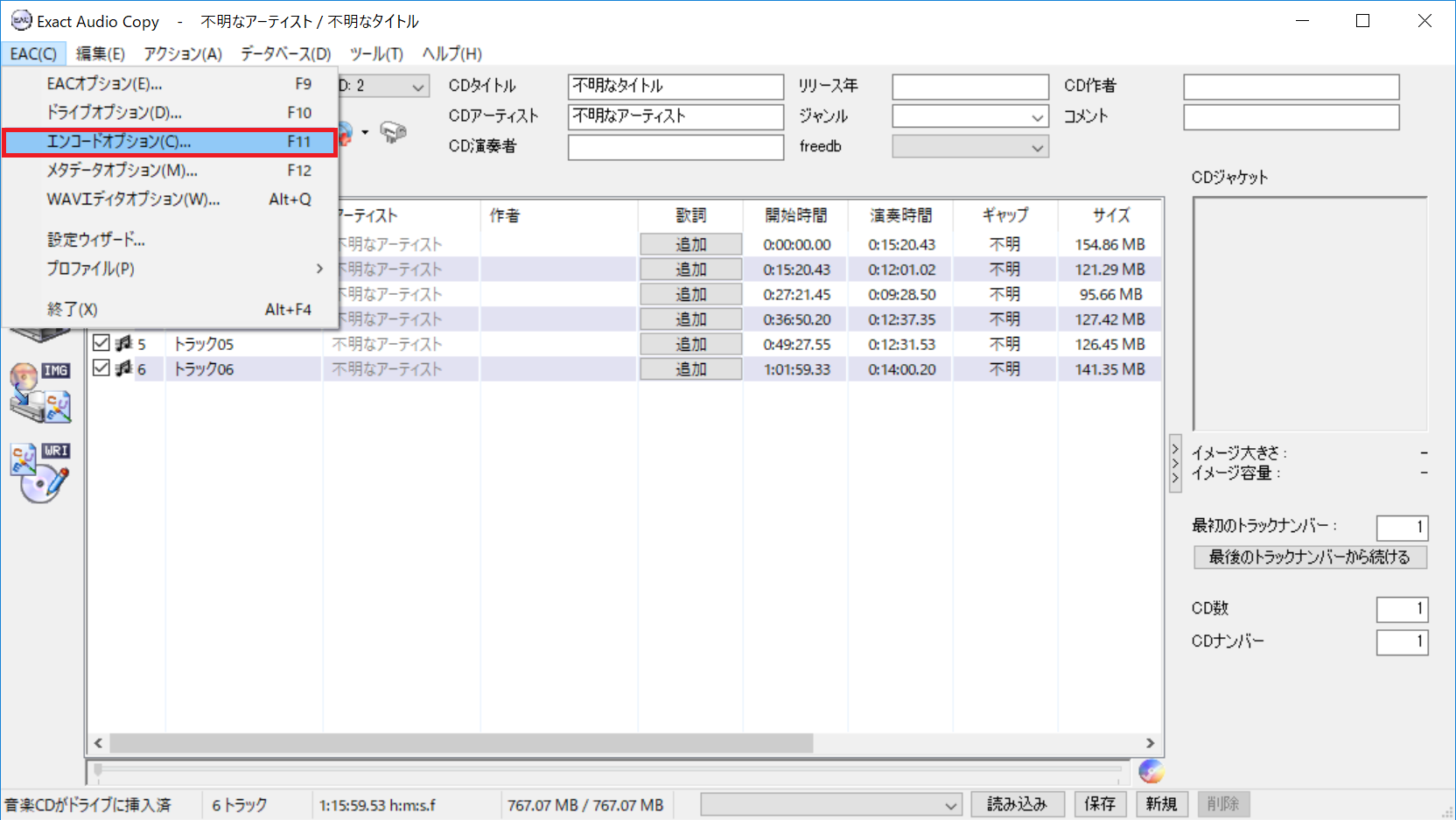Click the music note icon of track 5
Image resolution: width=1456 pixels, height=820 pixels.
click(123, 343)
